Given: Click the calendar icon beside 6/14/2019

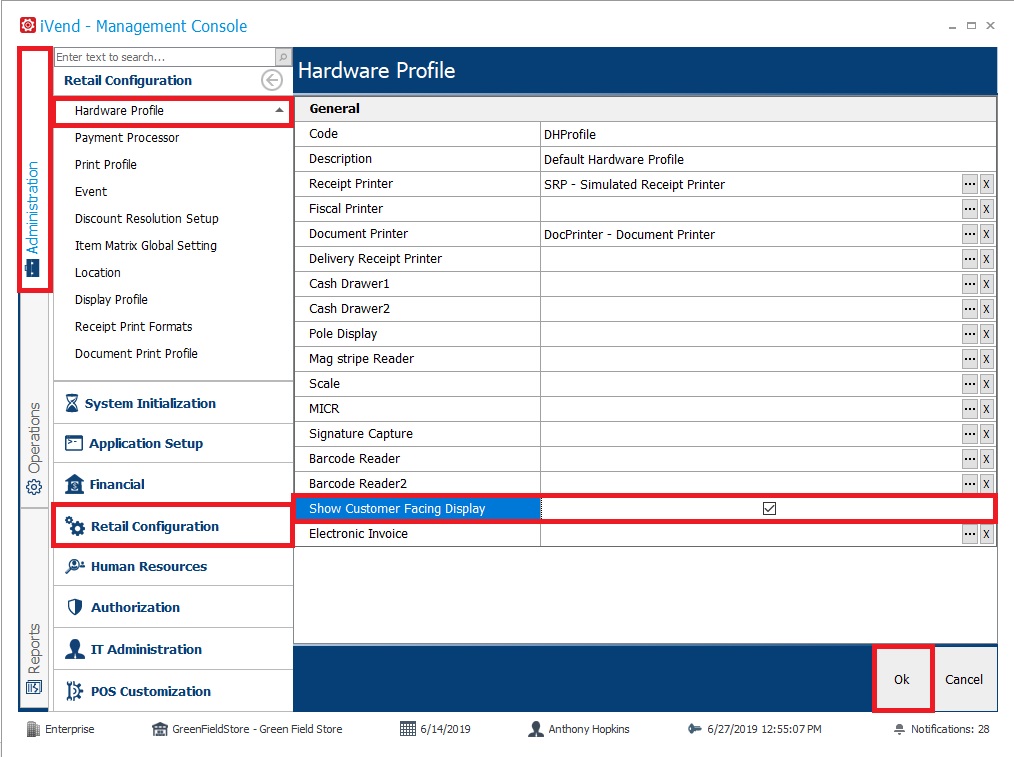Looking at the screenshot, I should click(408, 729).
